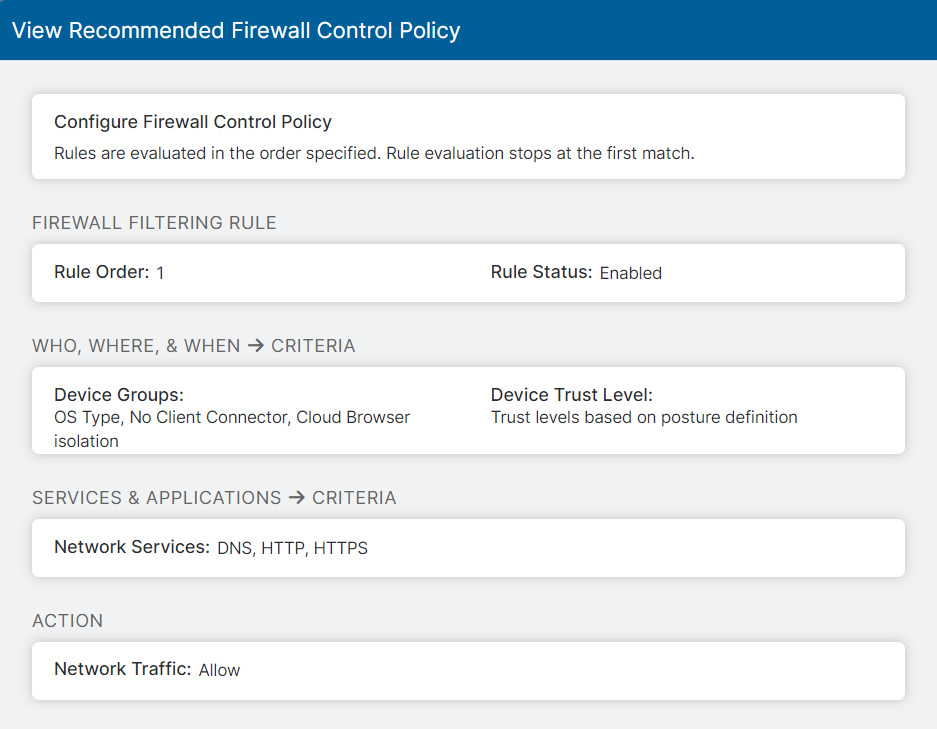
Task: Select the Allow network traffic action
Action: click(x=219, y=670)
